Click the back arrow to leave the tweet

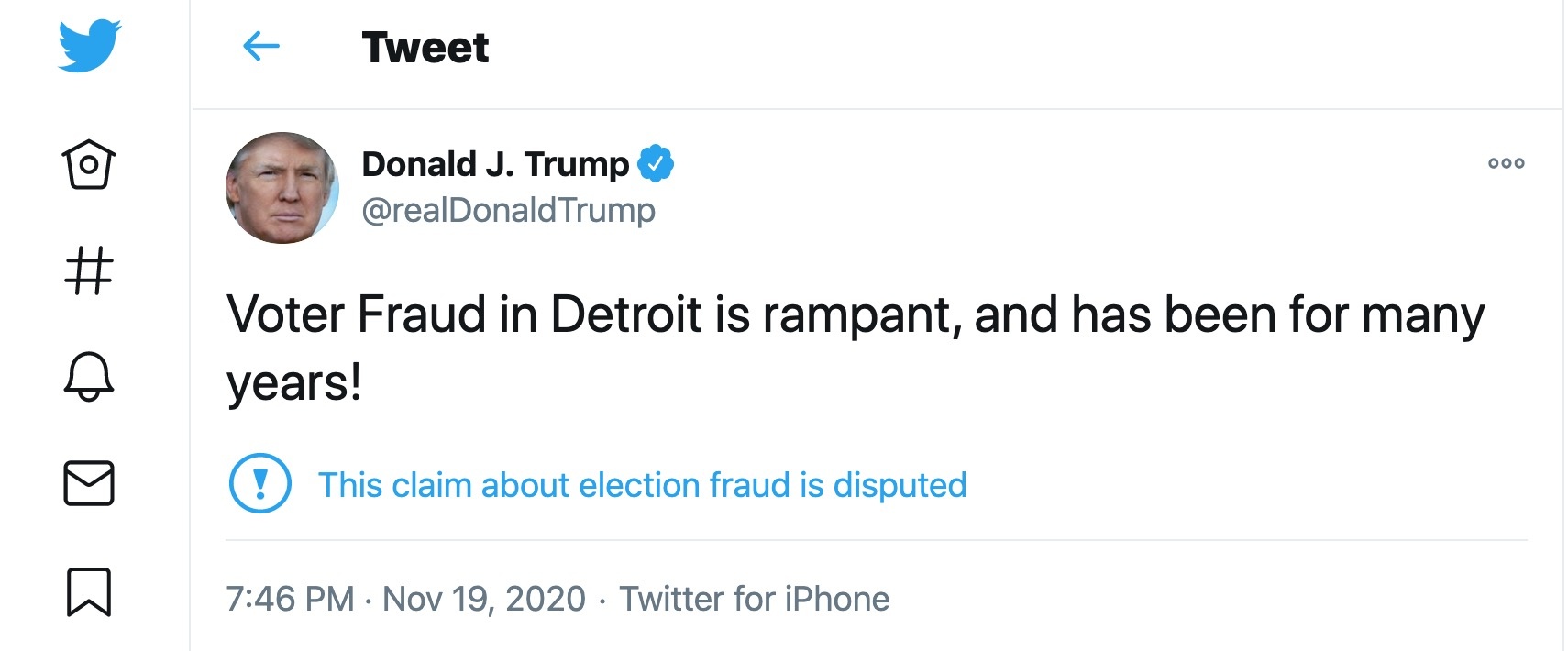tap(261, 48)
